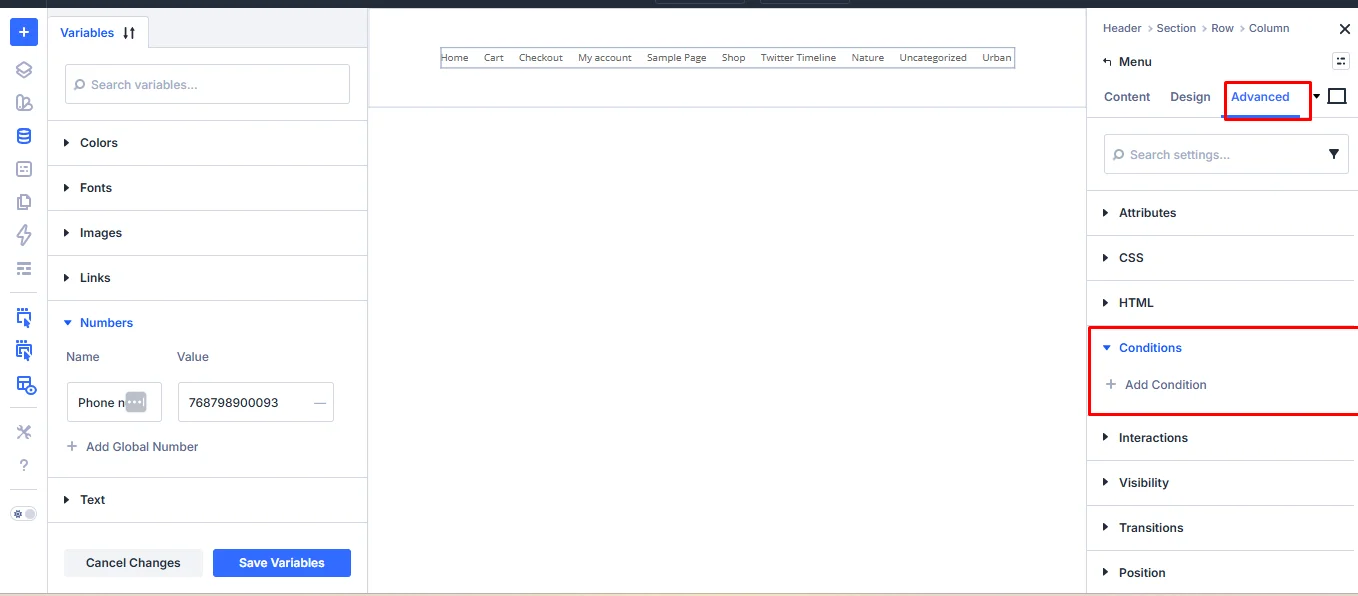Click the layout preview eye icon in sidebar
This screenshot has height=596, width=1358.
(26, 385)
